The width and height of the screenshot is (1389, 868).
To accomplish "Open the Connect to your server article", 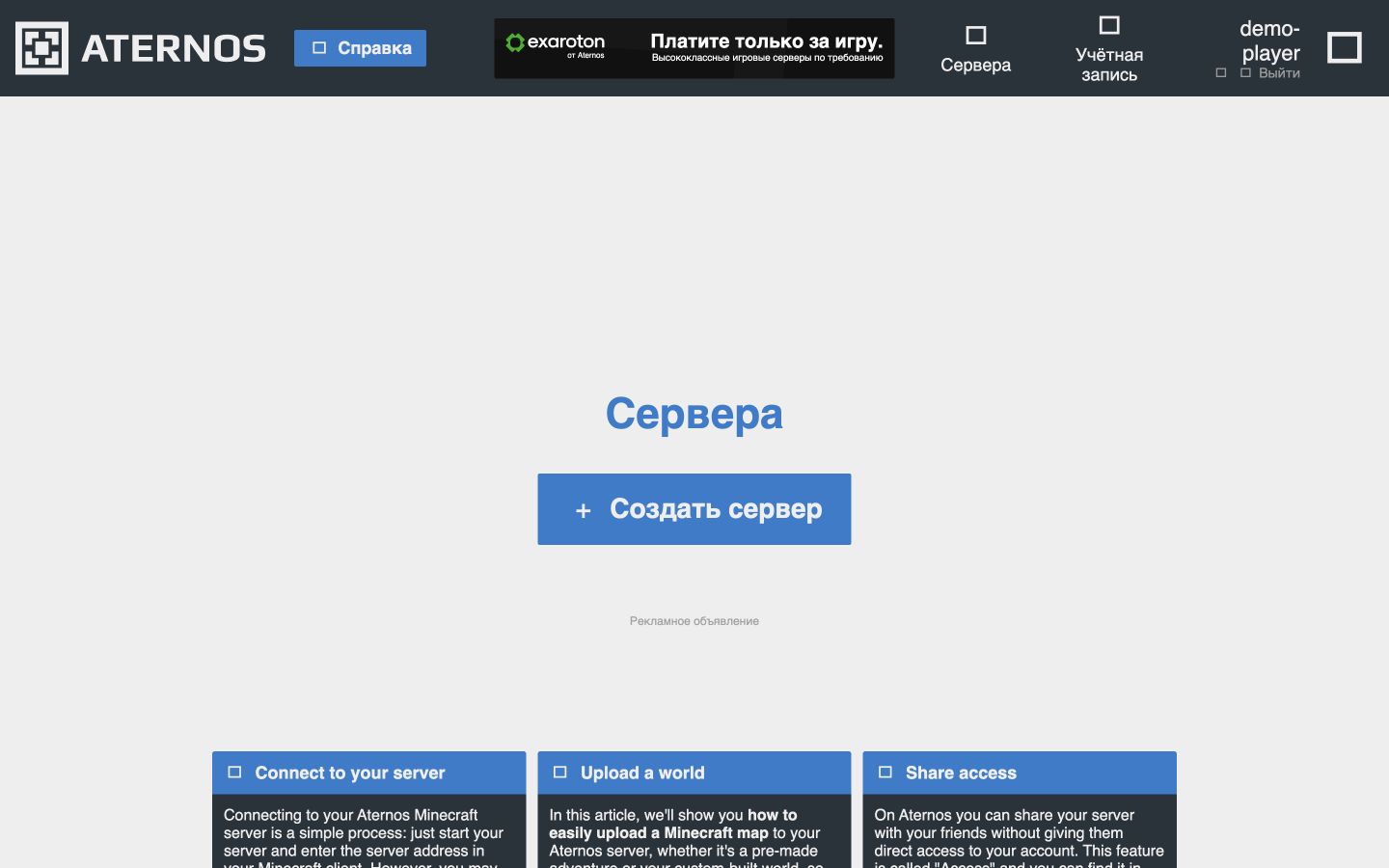I will pyautogui.click(x=369, y=773).
